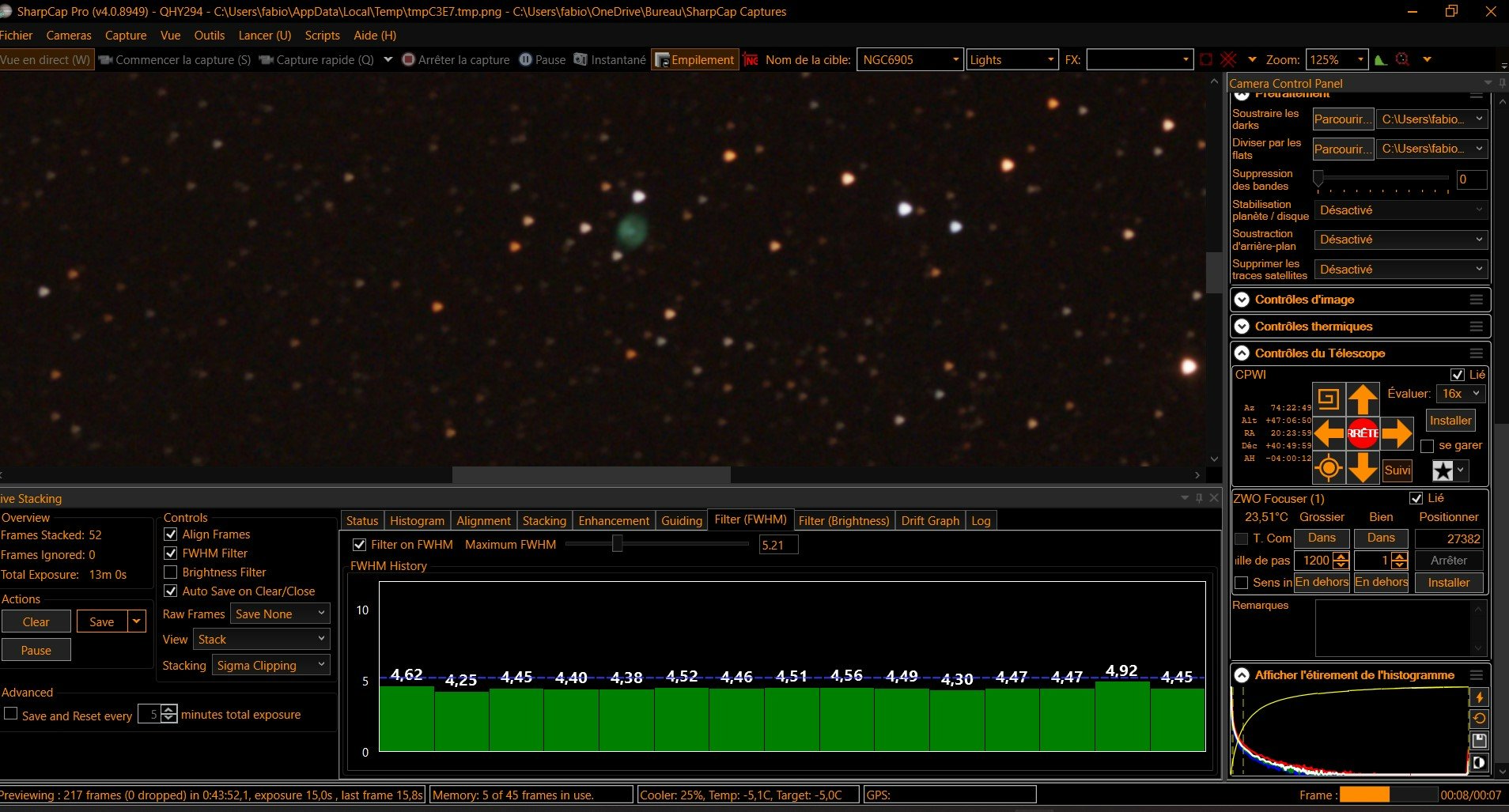This screenshot has height=812, width=1509.
Task: Click the Clear button in Actions
Action: [36, 621]
